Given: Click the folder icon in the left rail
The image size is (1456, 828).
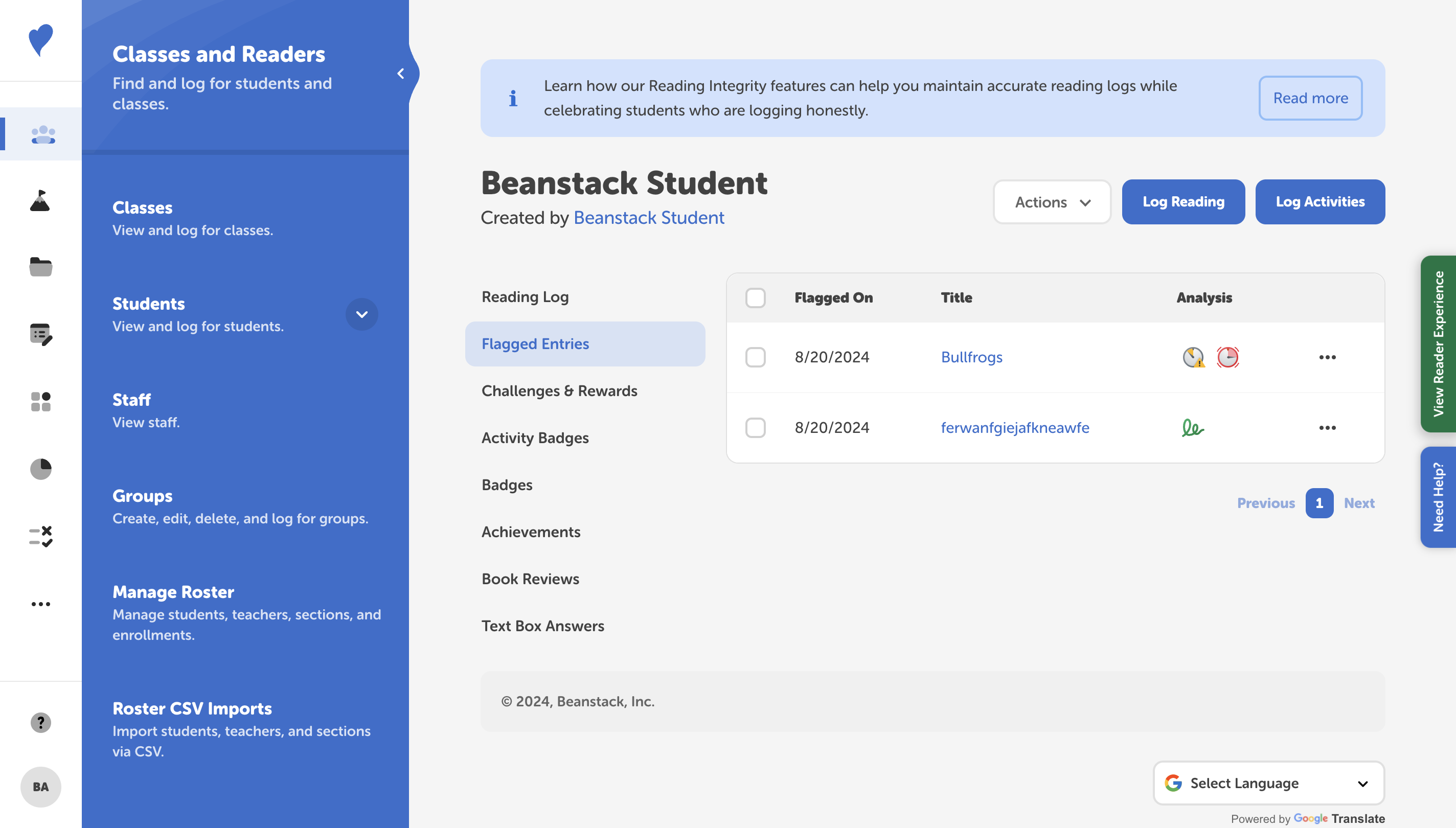Looking at the screenshot, I should pos(40,267).
